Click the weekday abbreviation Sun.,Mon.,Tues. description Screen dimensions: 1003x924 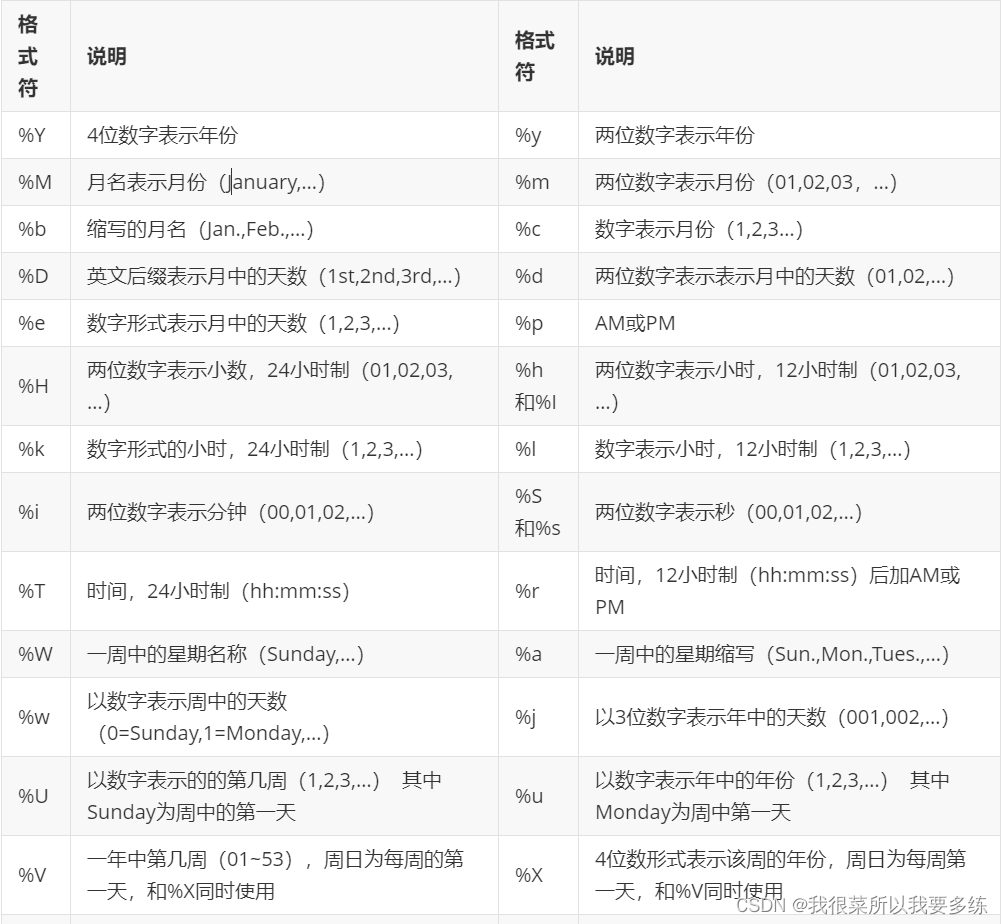(x=772, y=654)
